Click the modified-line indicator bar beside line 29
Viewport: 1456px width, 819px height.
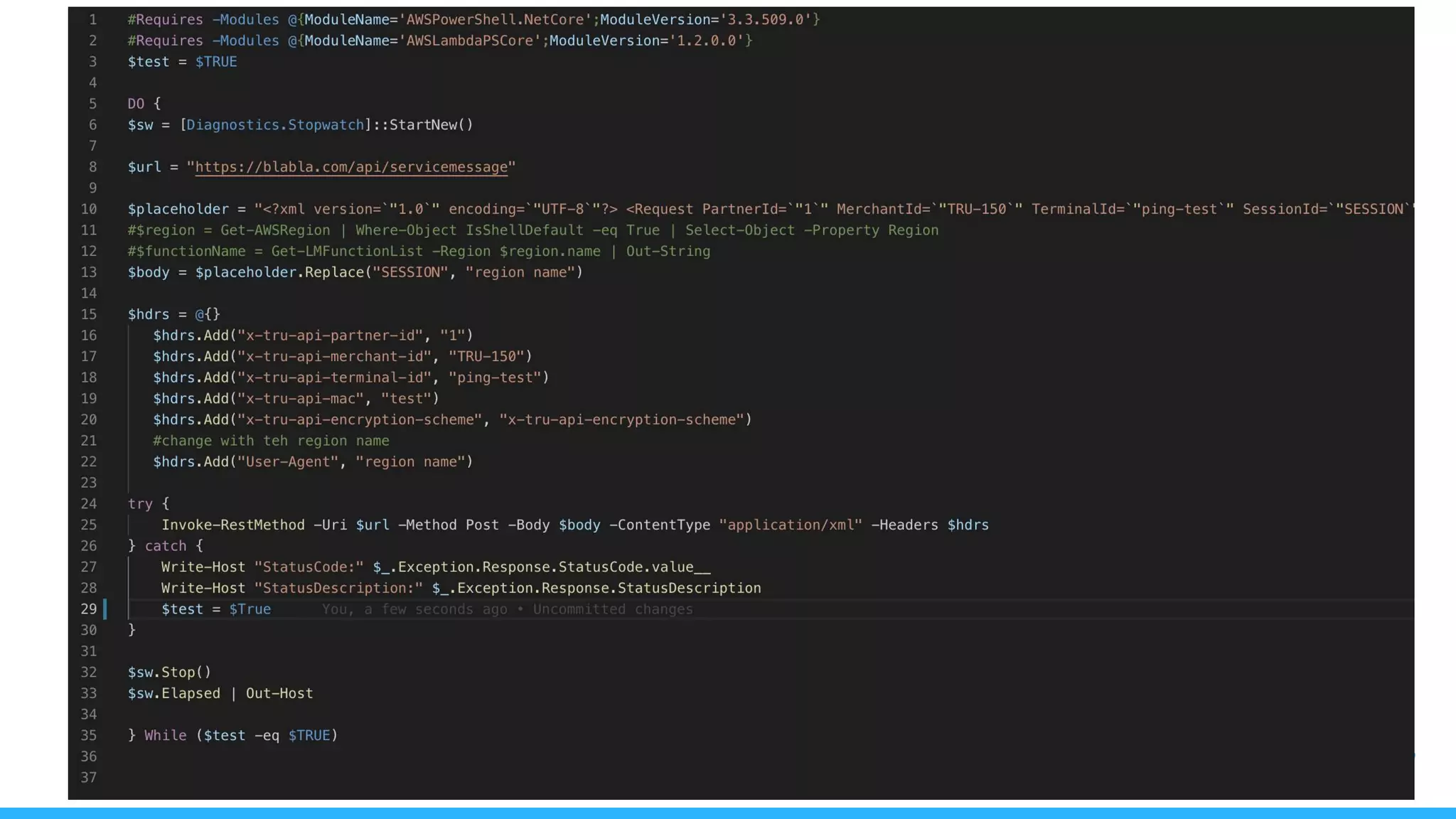105,609
